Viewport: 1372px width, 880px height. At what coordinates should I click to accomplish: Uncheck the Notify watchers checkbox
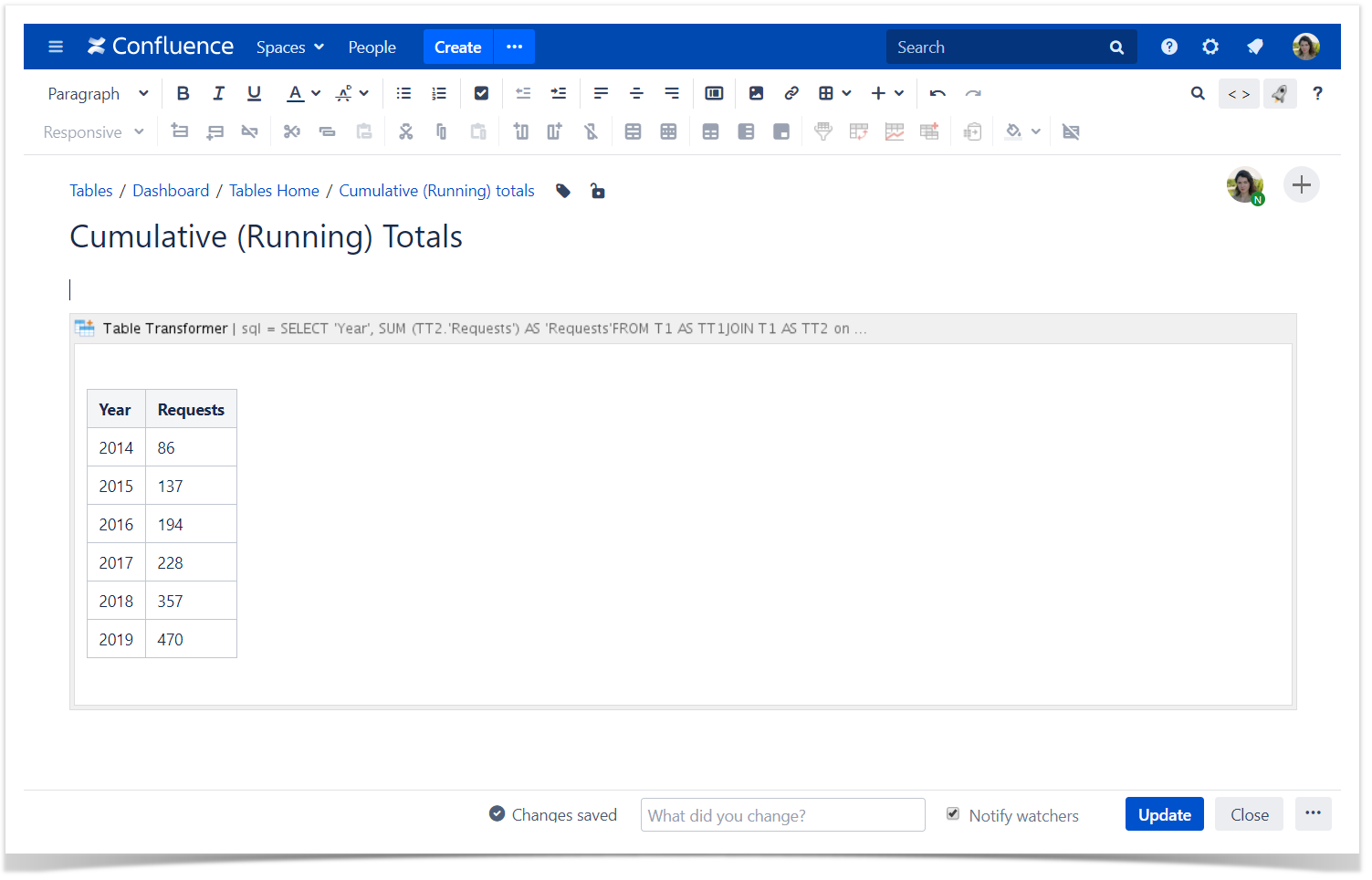point(953,813)
